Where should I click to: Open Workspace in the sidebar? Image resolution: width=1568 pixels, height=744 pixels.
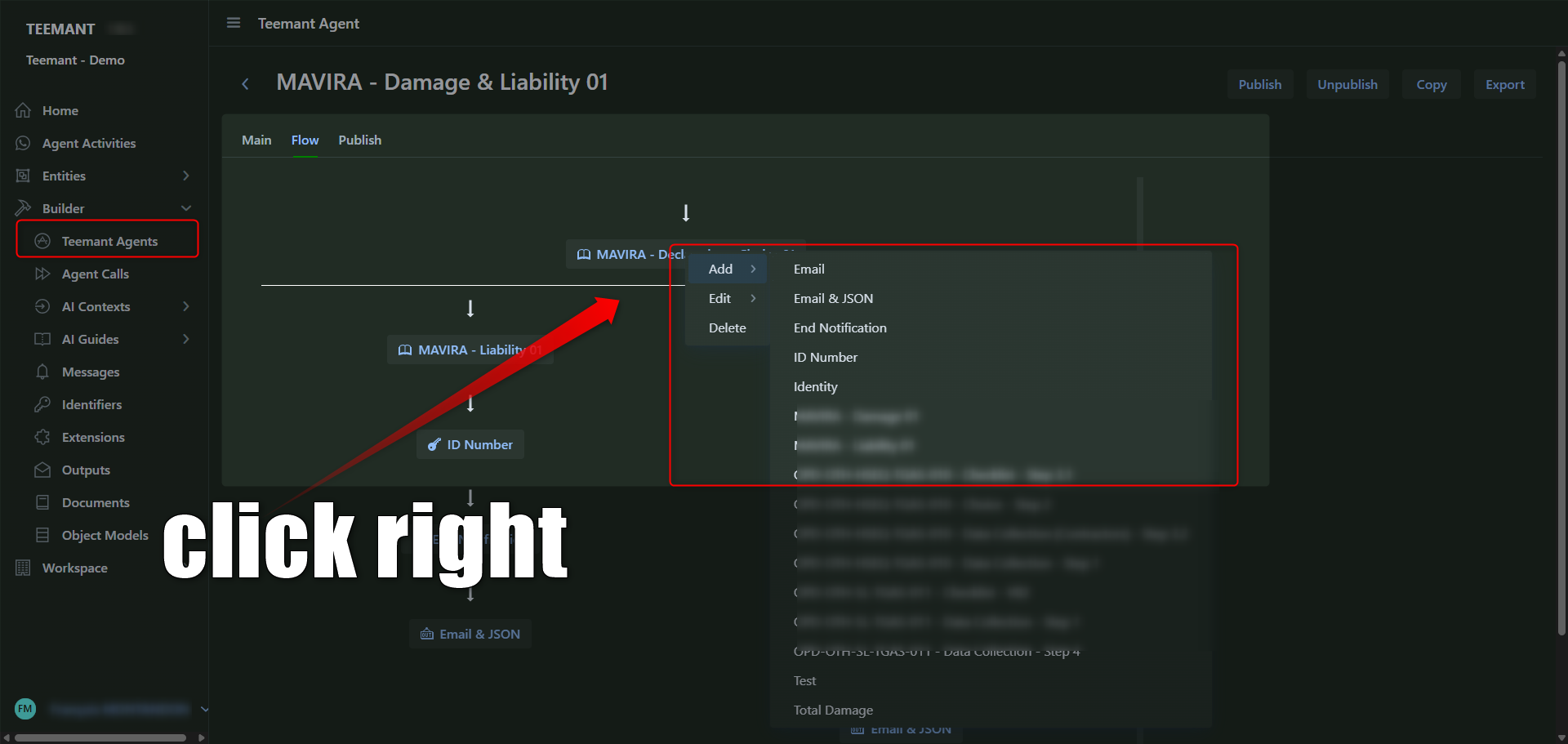point(75,568)
